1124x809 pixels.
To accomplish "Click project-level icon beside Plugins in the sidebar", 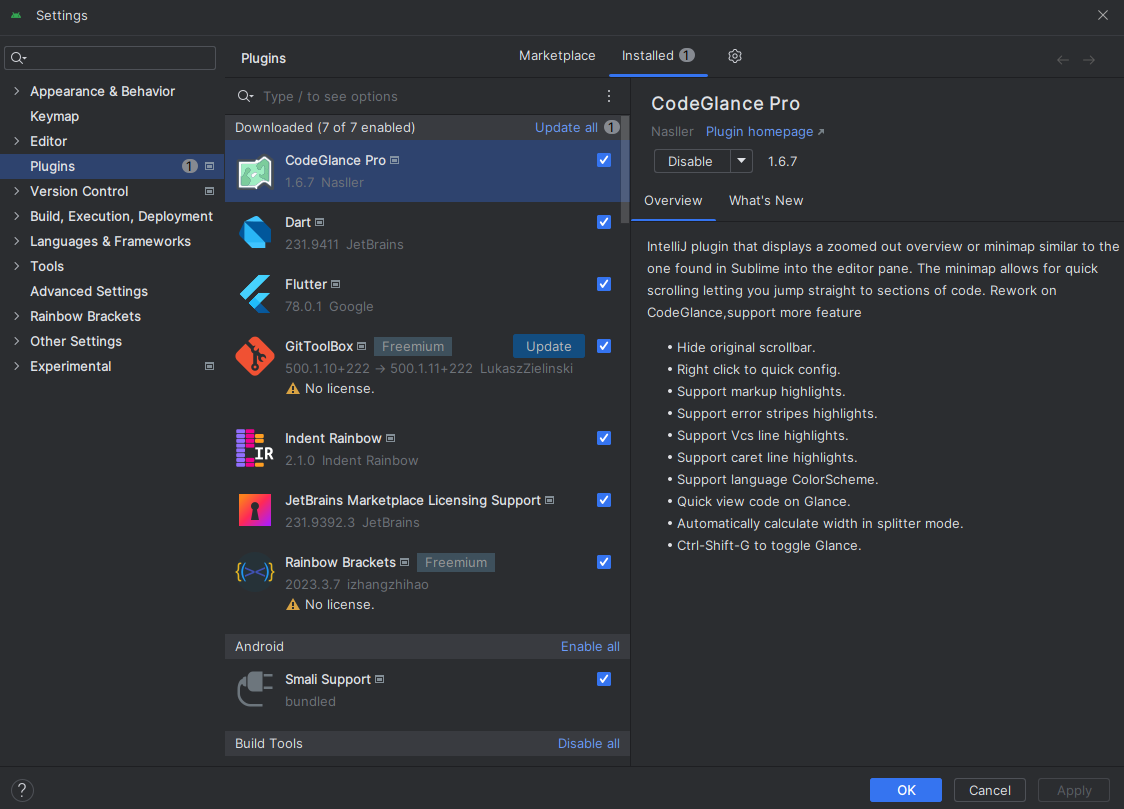I will (x=209, y=166).
